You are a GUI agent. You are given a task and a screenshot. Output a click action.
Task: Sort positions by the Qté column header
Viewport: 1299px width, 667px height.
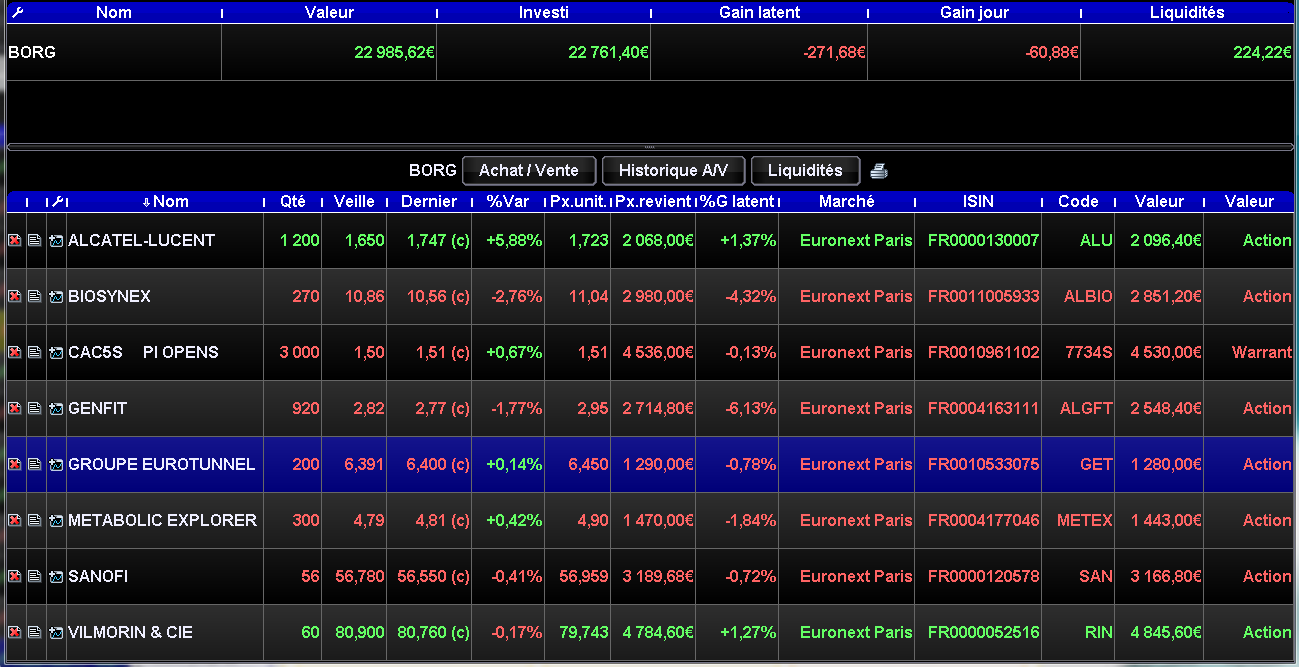[294, 201]
